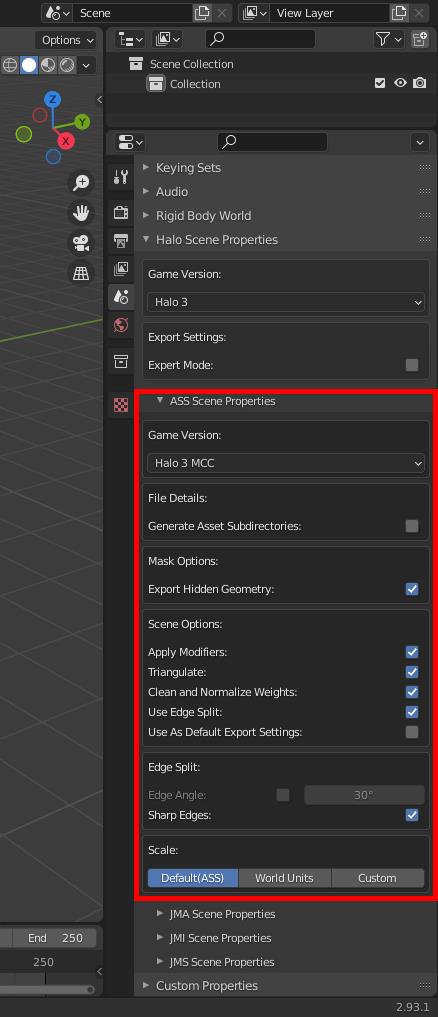438x1017 pixels.
Task: Hide Collection using the eye icon
Action: click(x=400, y=83)
